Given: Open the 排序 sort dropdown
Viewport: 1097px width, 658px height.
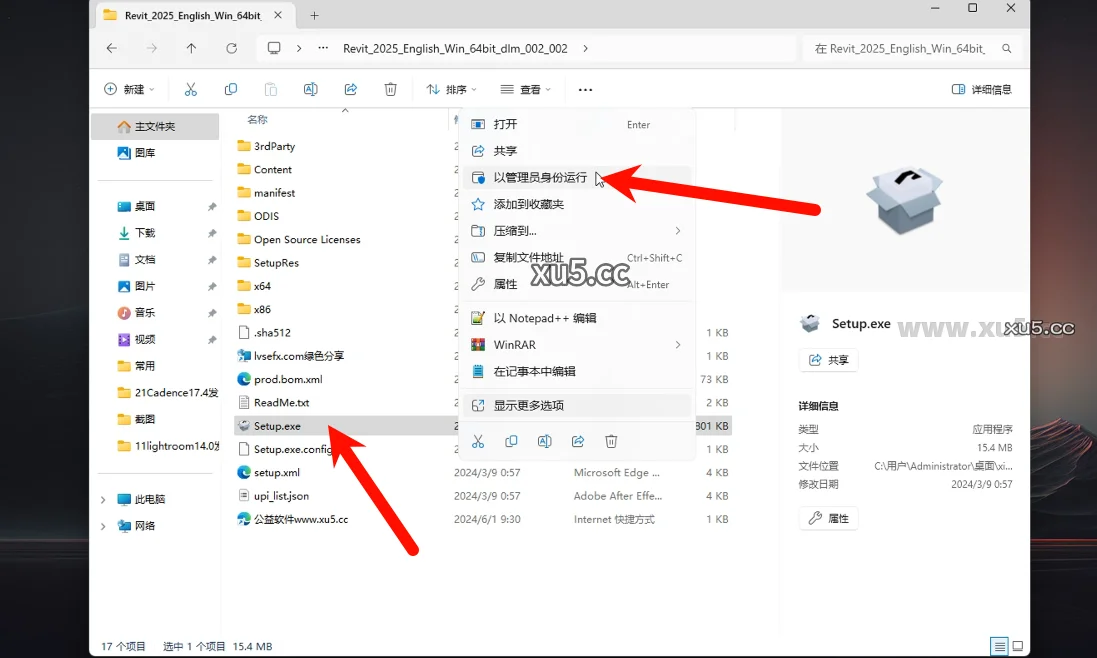Looking at the screenshot, I should 450,89.
